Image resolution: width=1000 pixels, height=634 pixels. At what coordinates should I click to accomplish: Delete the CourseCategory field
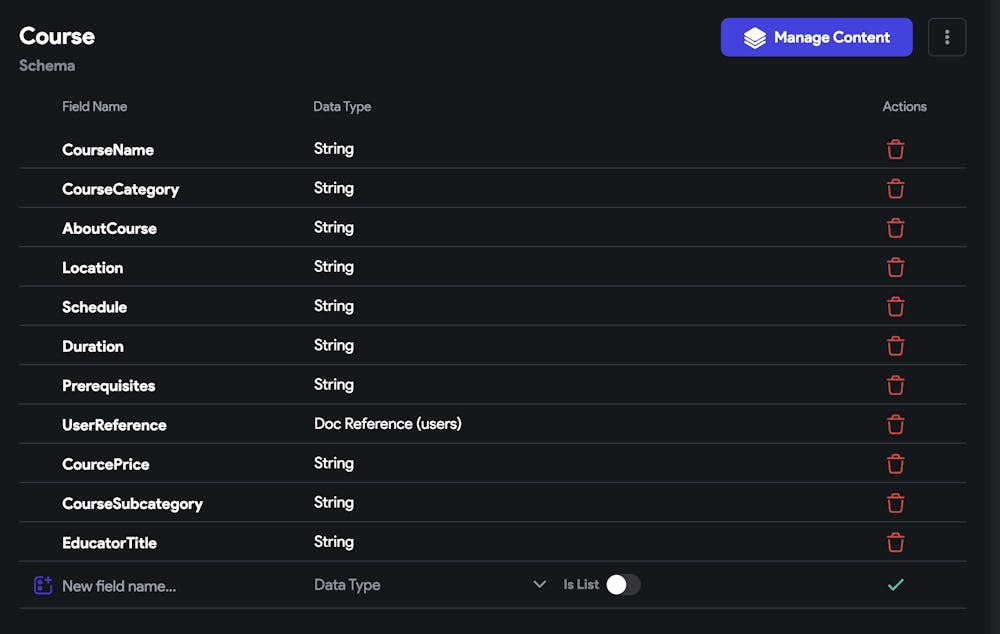coord(895,189)
